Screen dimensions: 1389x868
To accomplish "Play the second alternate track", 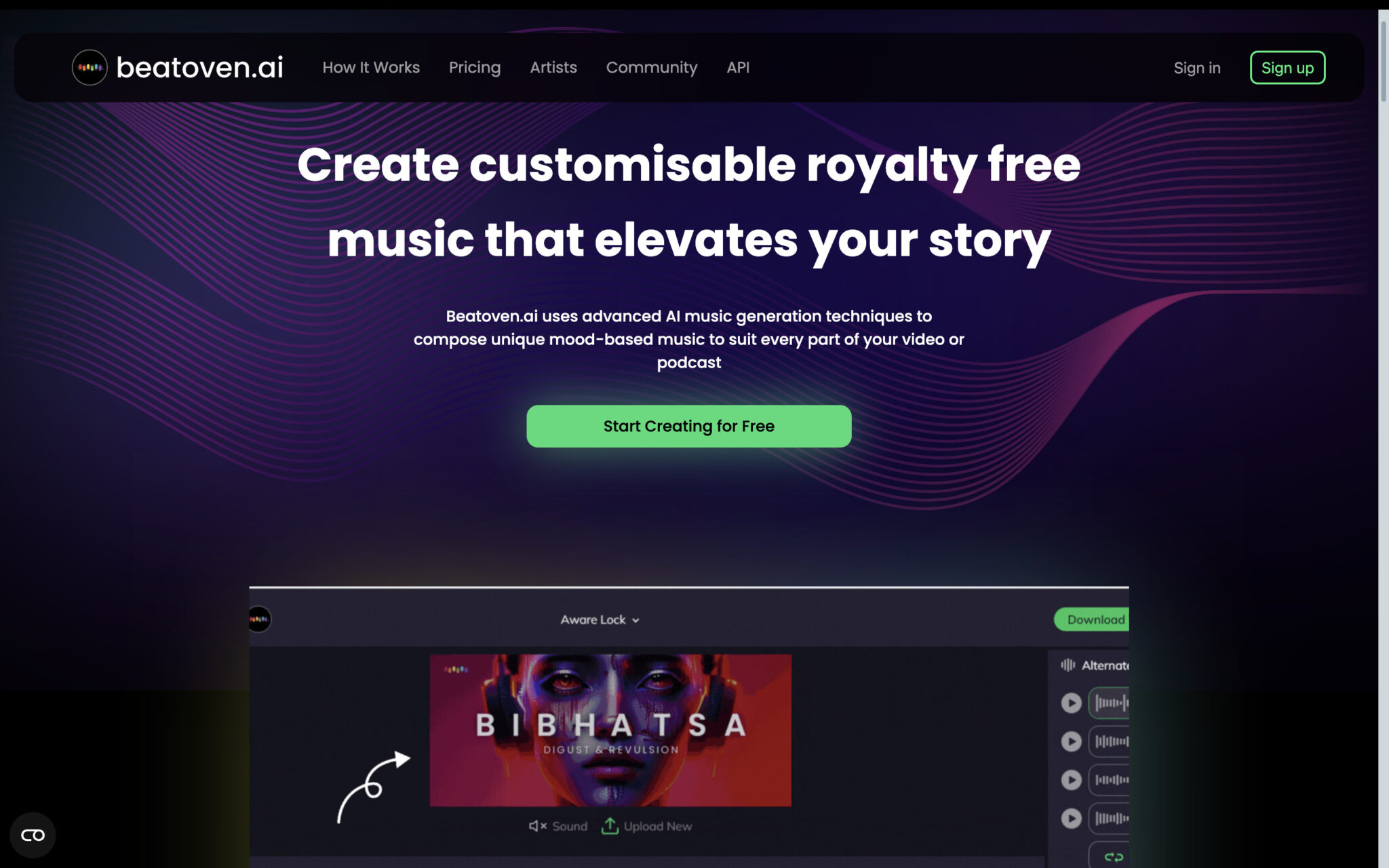I will 1071,741.
